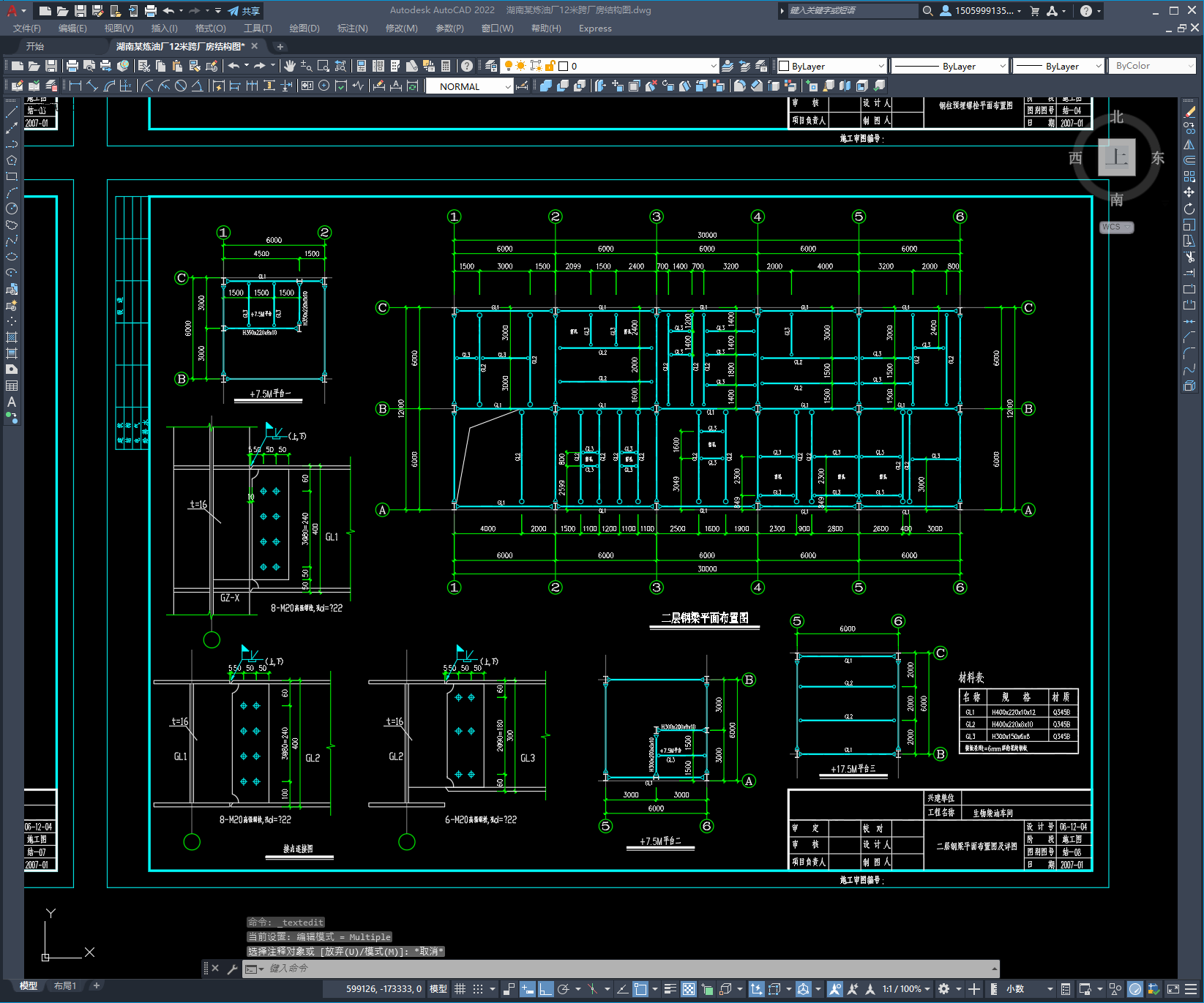Open the 文件(F) menu
The height and width of the screenshot is (1003, 1204).
coord(27,29)
